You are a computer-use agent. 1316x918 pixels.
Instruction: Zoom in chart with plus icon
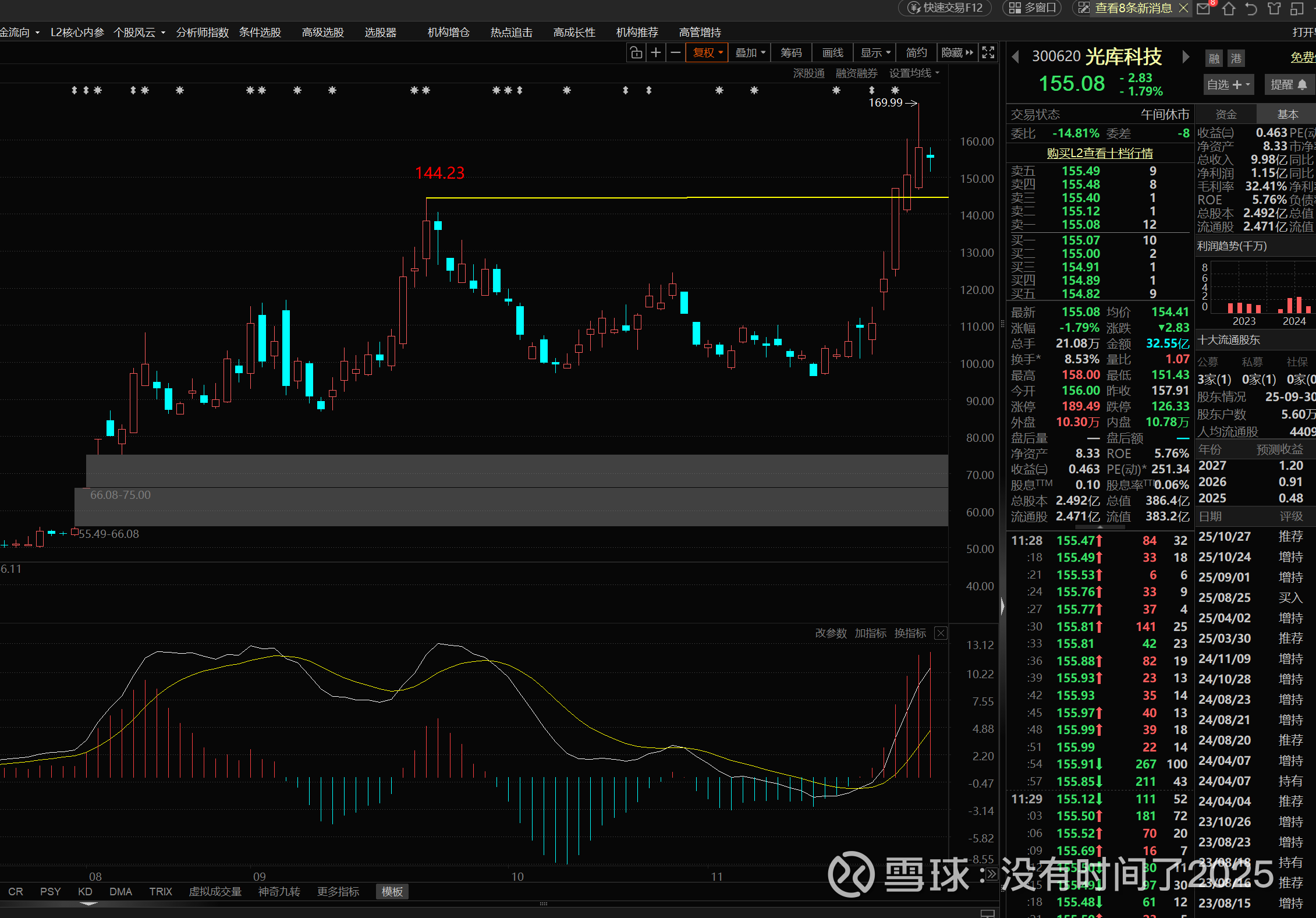tap(656, 53)
